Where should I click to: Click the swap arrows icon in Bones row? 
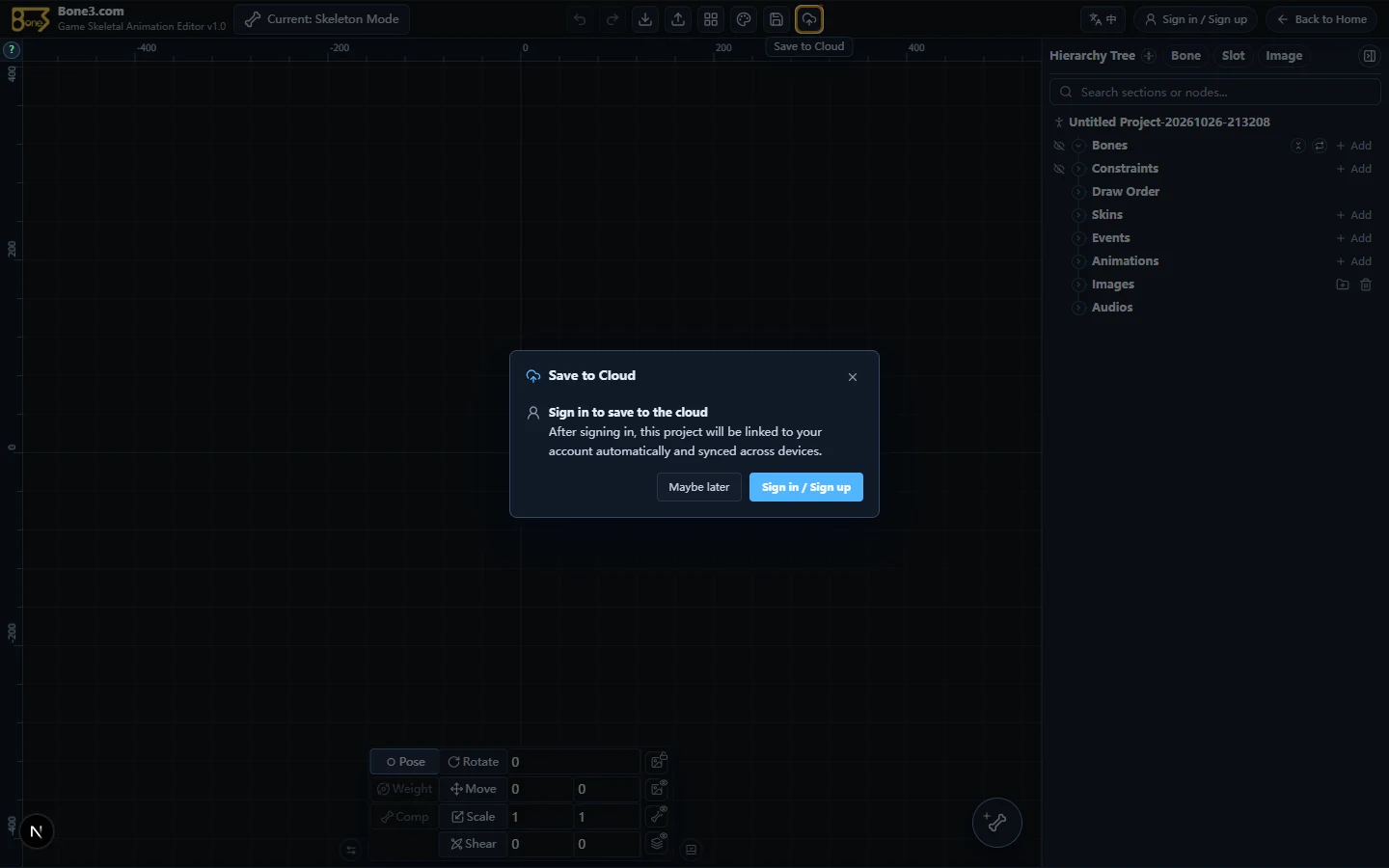click(x=1320, y=146)
